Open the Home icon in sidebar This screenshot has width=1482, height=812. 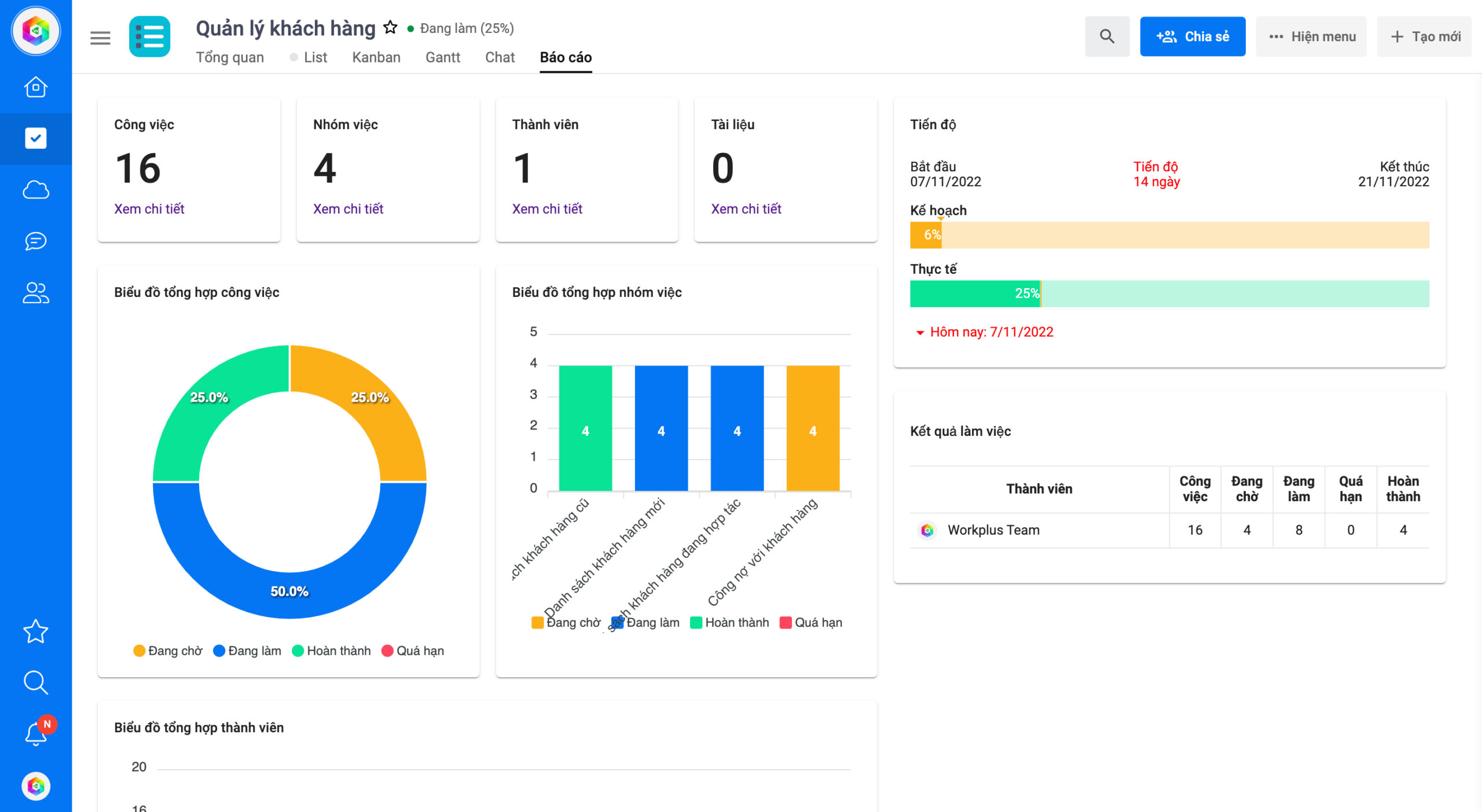click(x=36, y=87)
